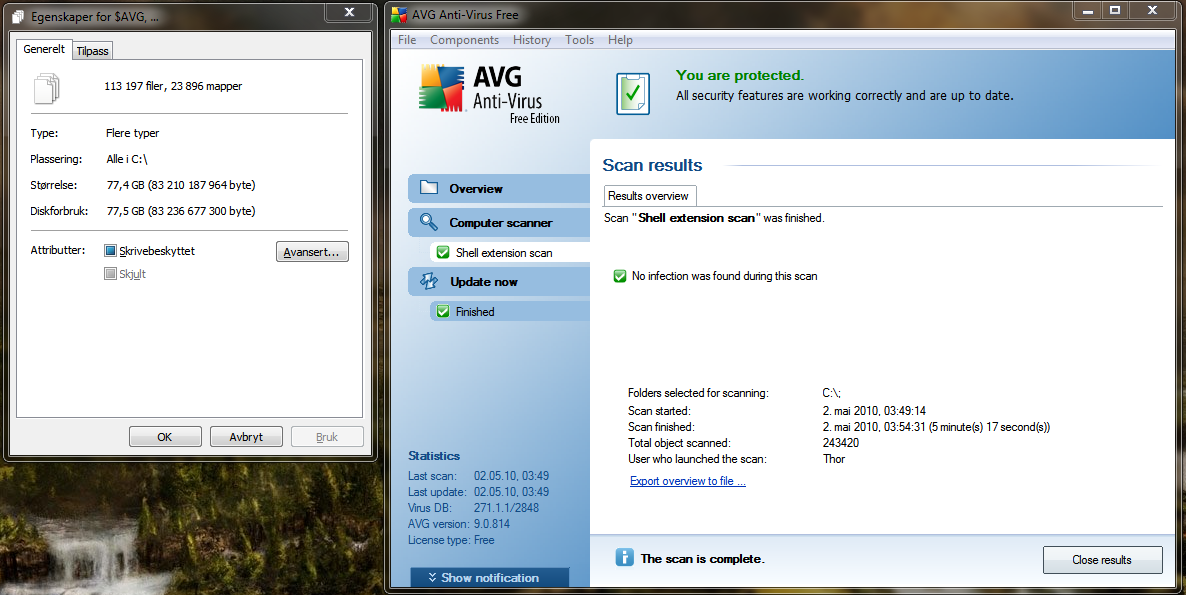This screenshot has width=1186, height=595.
Task: Click Export overview to file link
Action: (x=688, y=481)
